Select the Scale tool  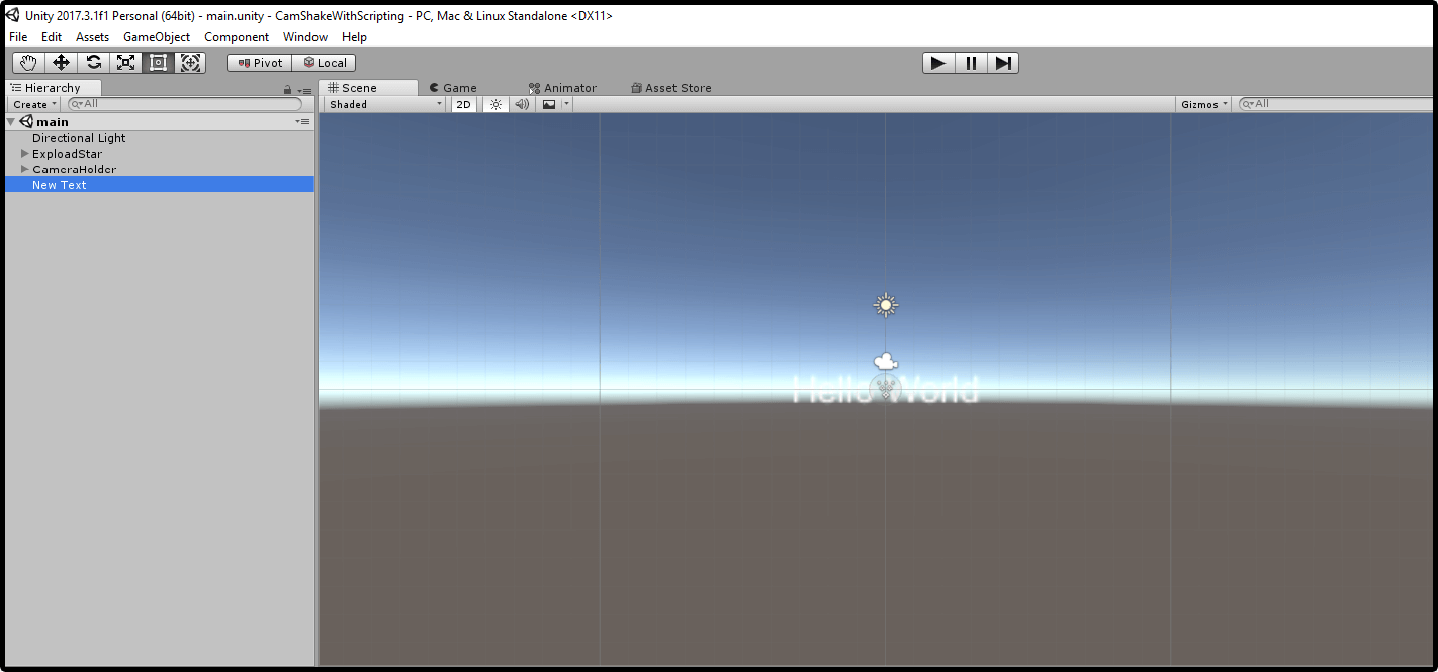[x=126, y=62]
